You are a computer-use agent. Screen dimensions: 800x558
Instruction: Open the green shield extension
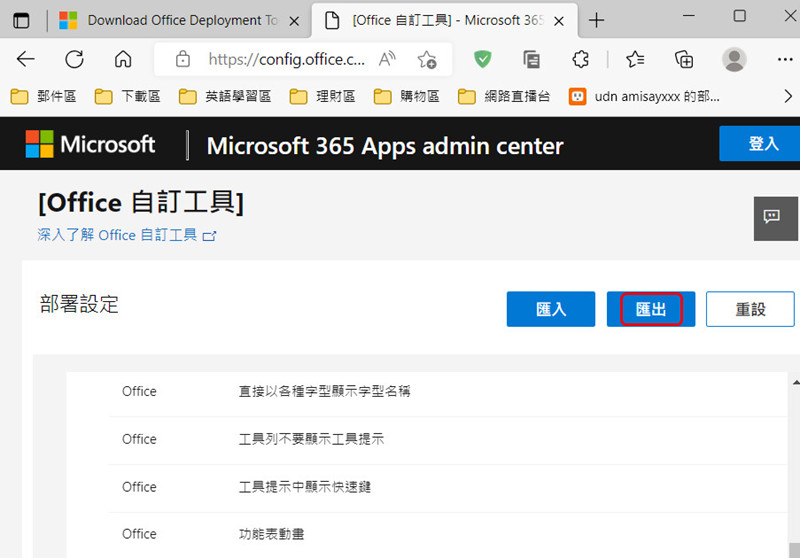click(482, 59)
